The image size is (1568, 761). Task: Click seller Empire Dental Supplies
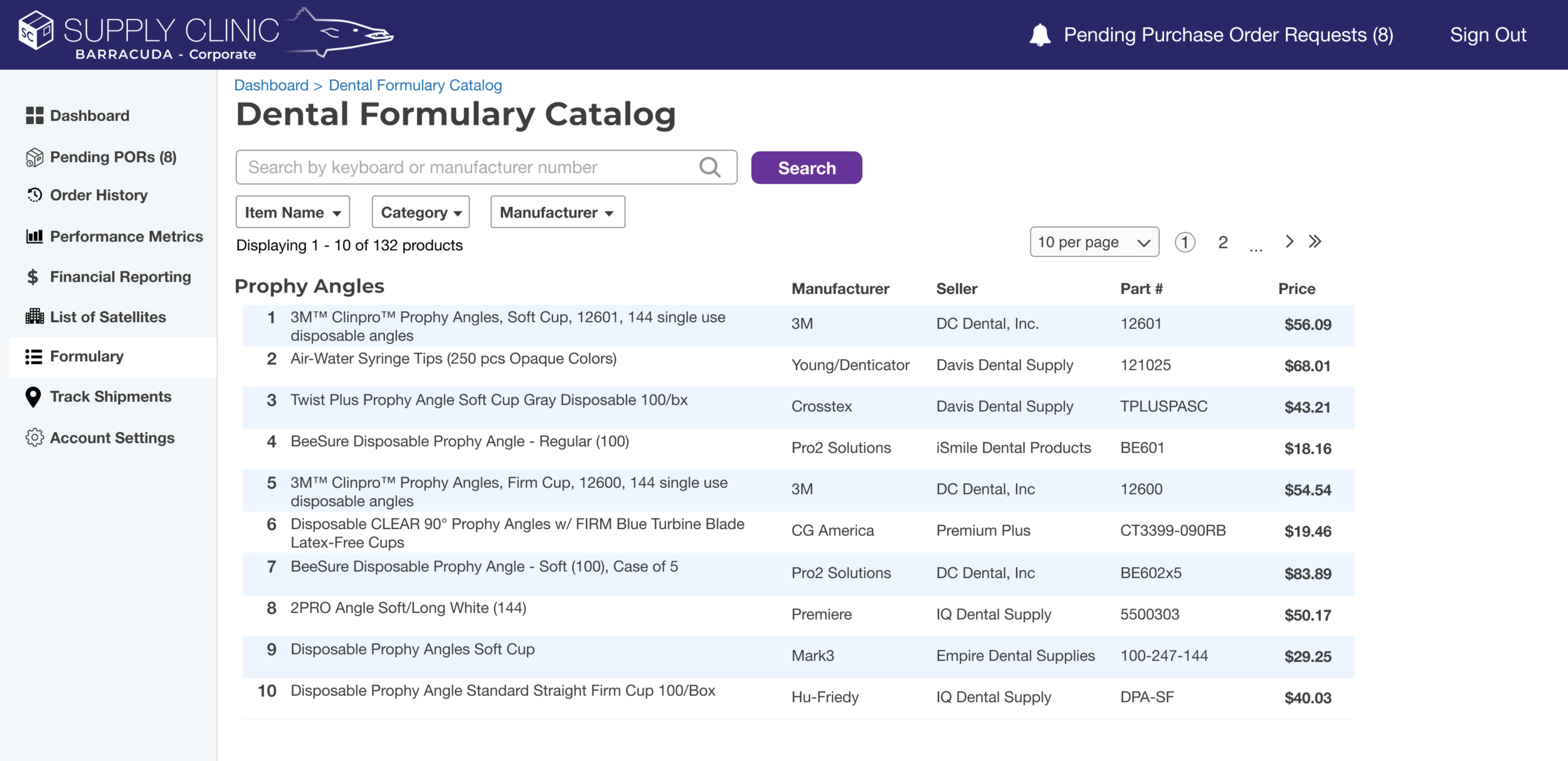(x=1015, y=656)
